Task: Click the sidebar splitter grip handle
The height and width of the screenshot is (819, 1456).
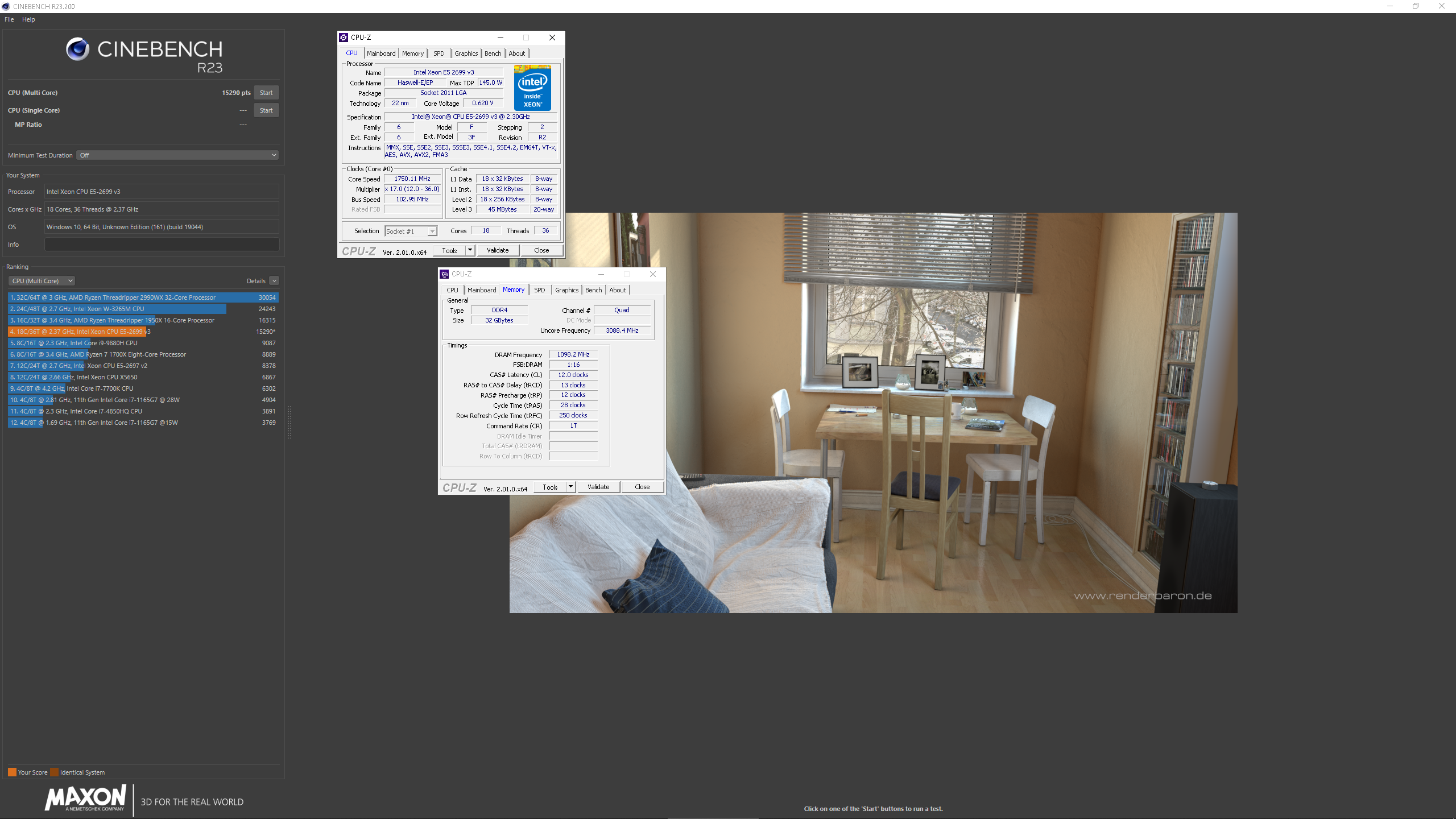Action: coord(289,422)
